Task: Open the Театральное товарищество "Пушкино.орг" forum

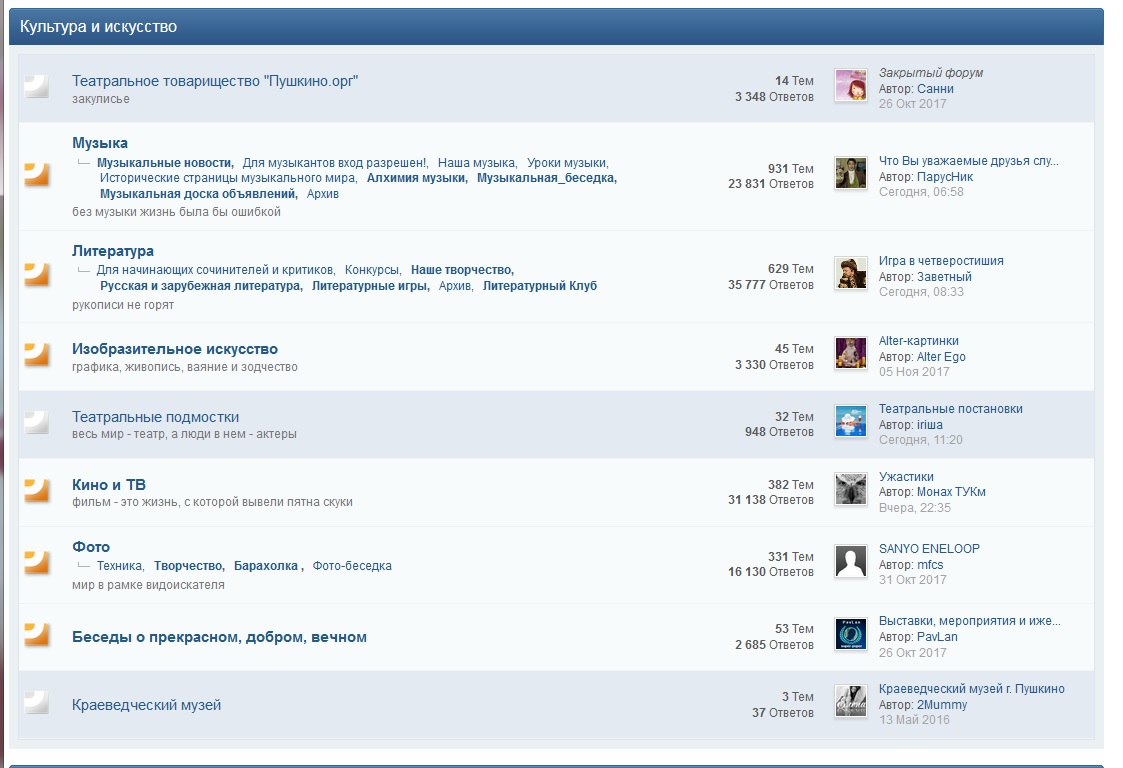Action: [x=215, y=81]
